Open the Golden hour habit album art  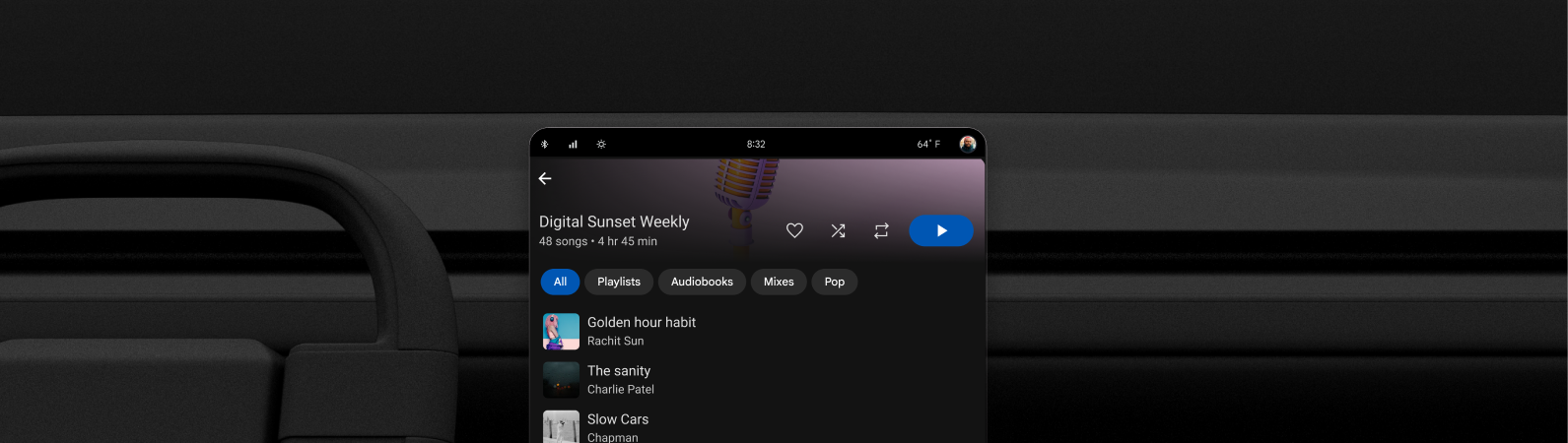coord(561,332)
